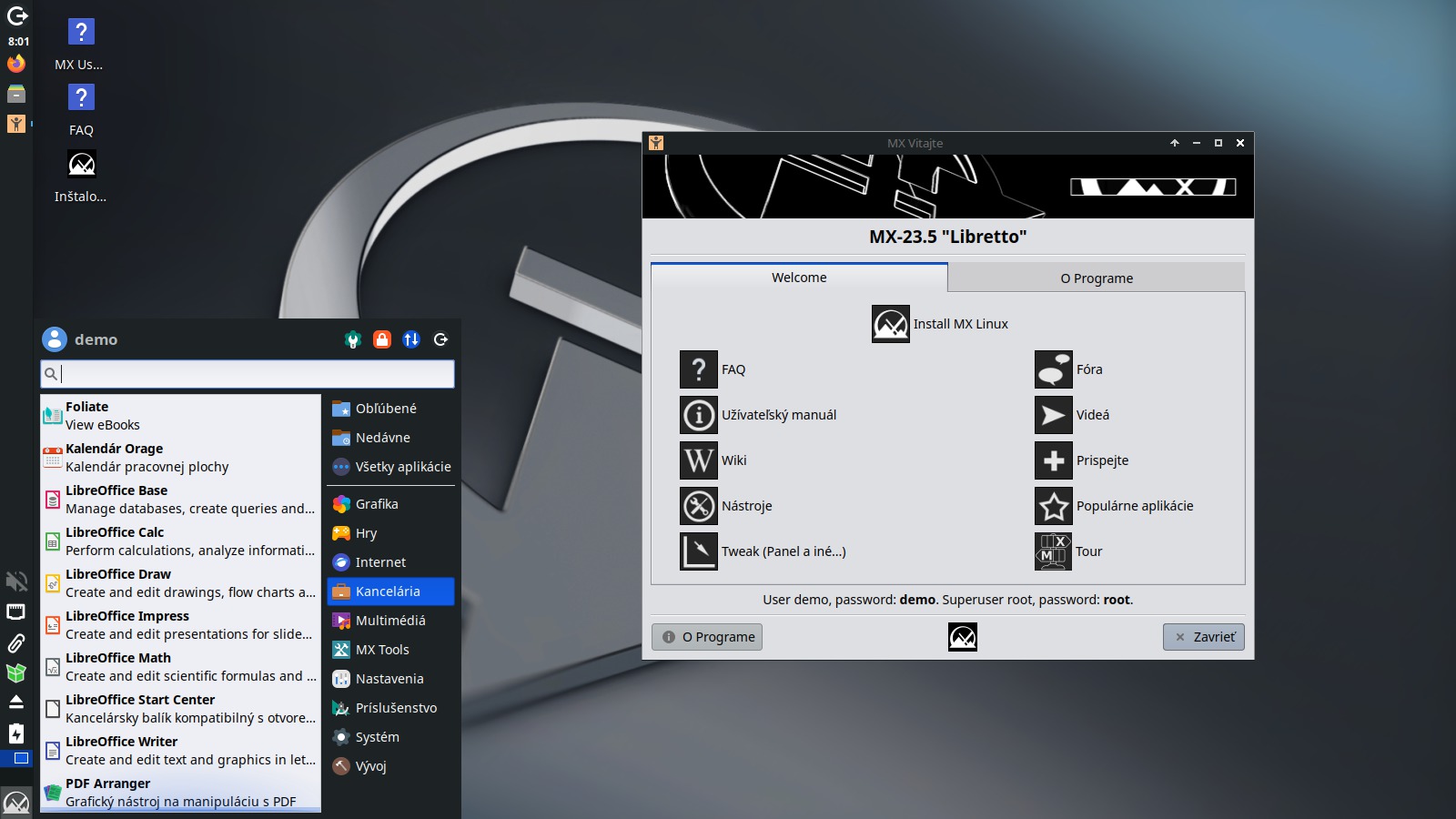Select the Vývoj category

pyautogui.click(x=391, y=766)
